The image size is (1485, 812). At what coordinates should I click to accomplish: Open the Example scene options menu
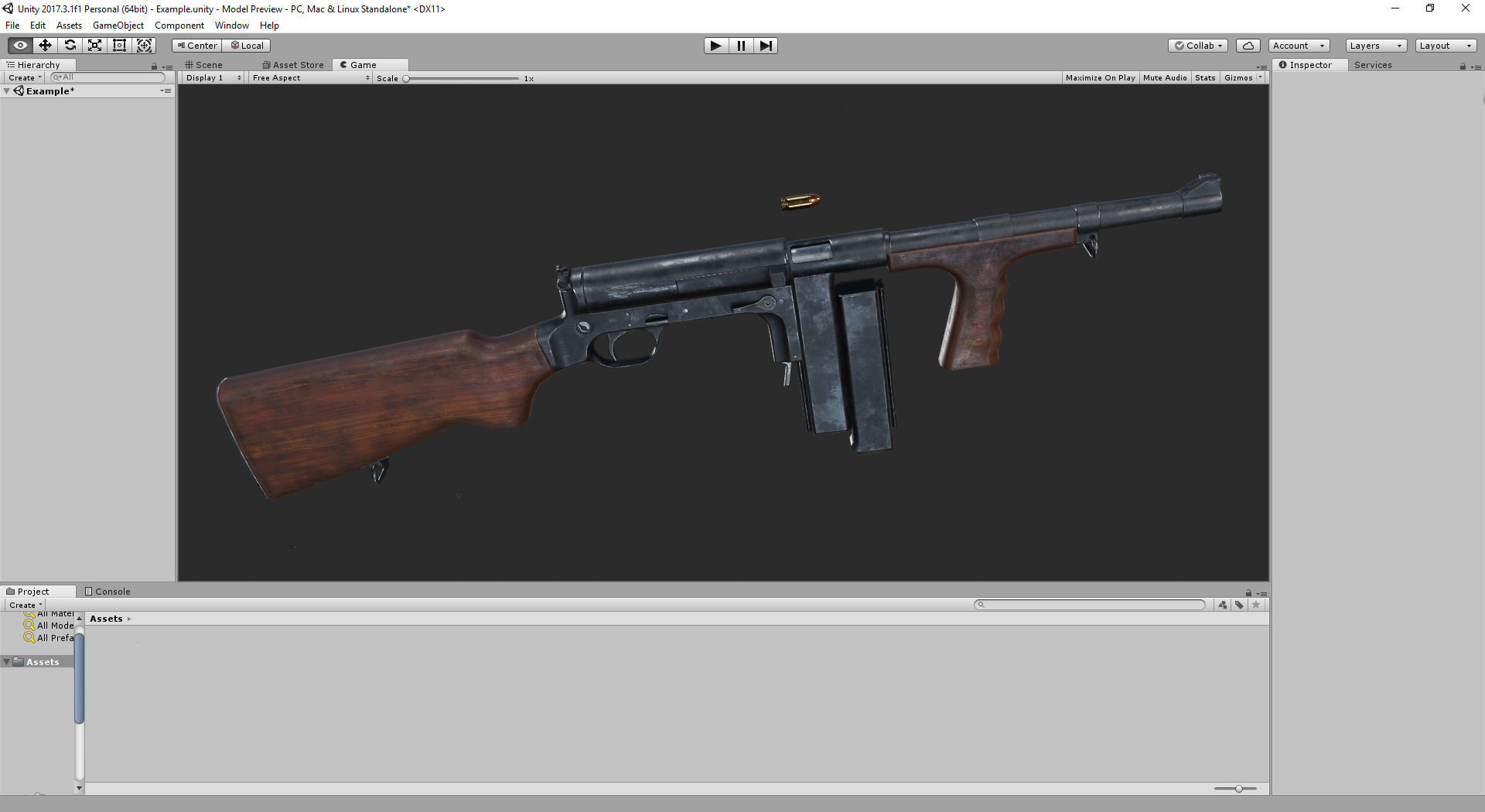point(166,91)
